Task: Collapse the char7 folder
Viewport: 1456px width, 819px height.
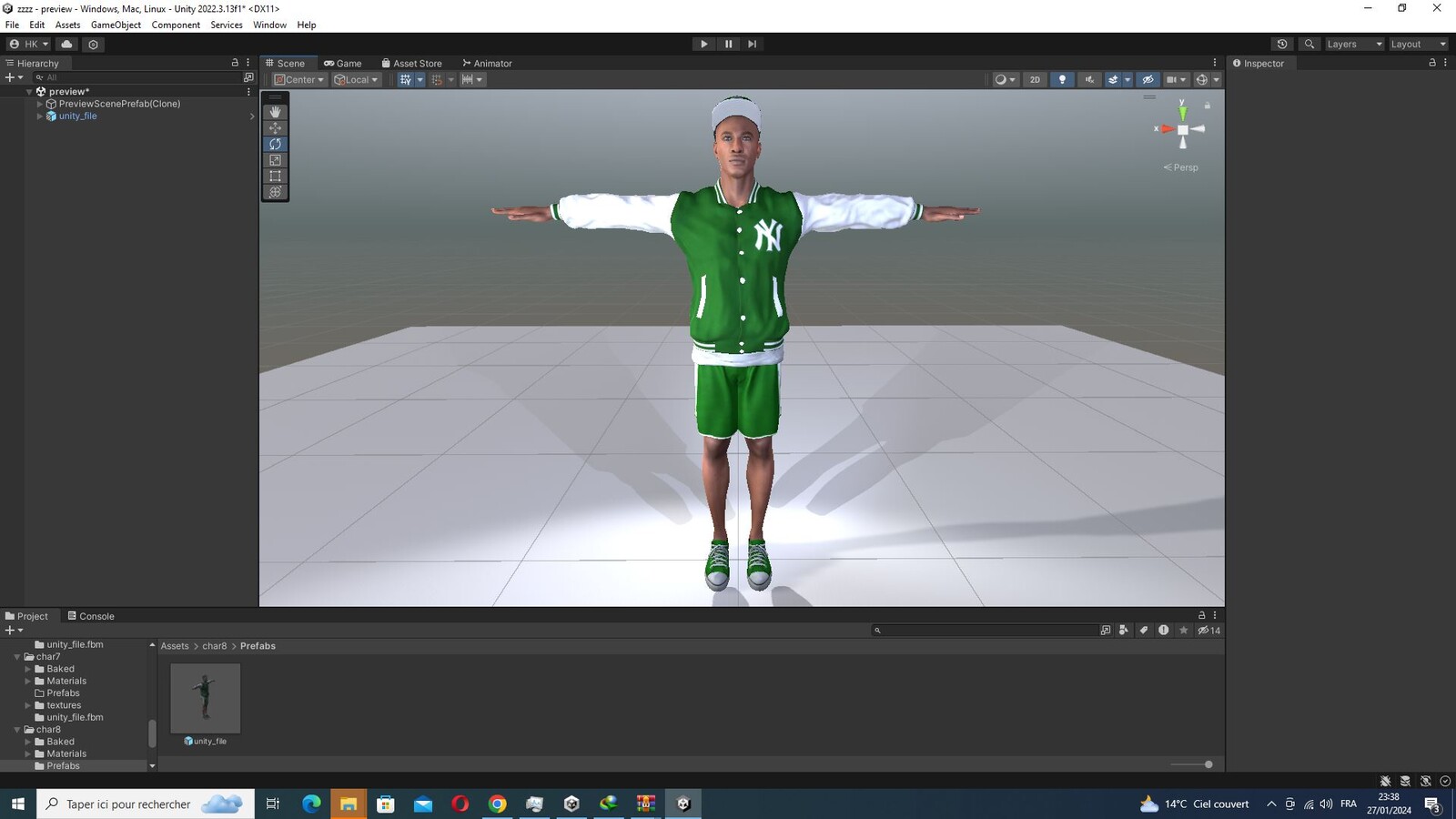Action: coord(17,657)
